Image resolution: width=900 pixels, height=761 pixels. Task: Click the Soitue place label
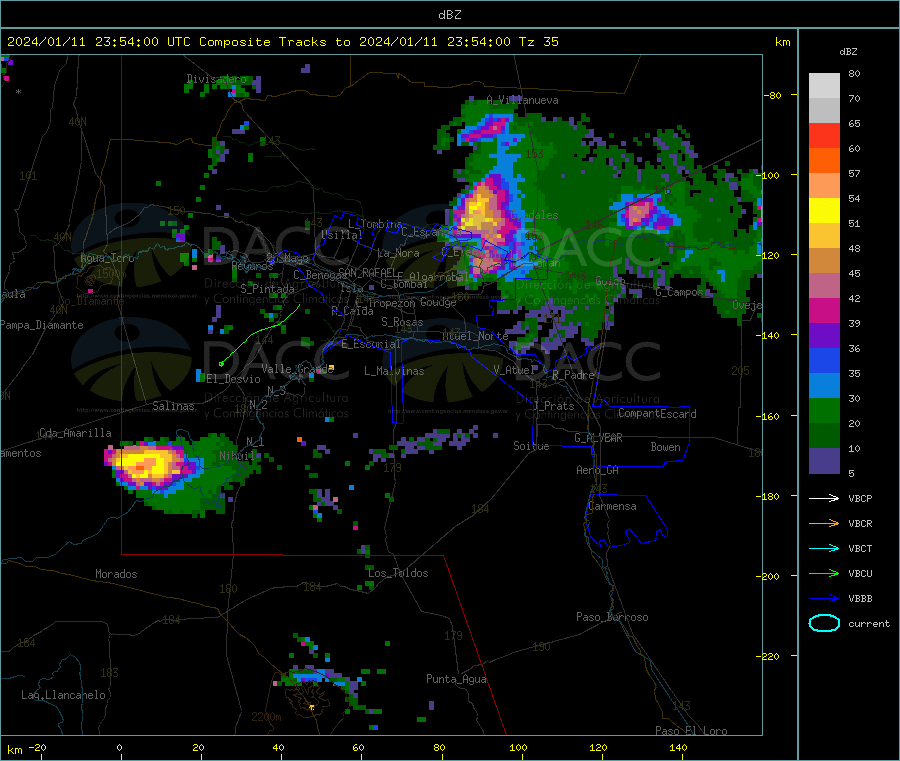coord(531,446)
